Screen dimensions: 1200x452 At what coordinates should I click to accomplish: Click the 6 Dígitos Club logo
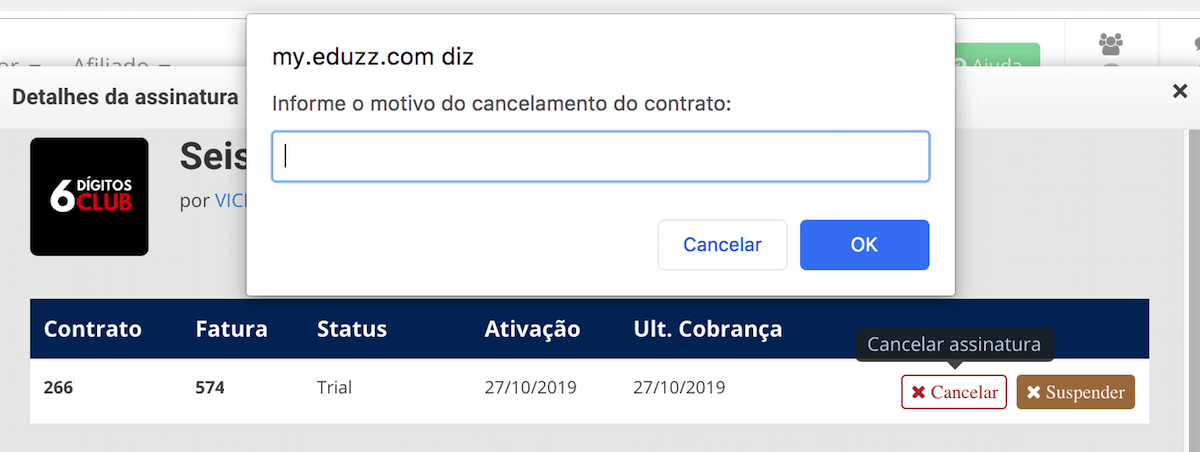89,196
